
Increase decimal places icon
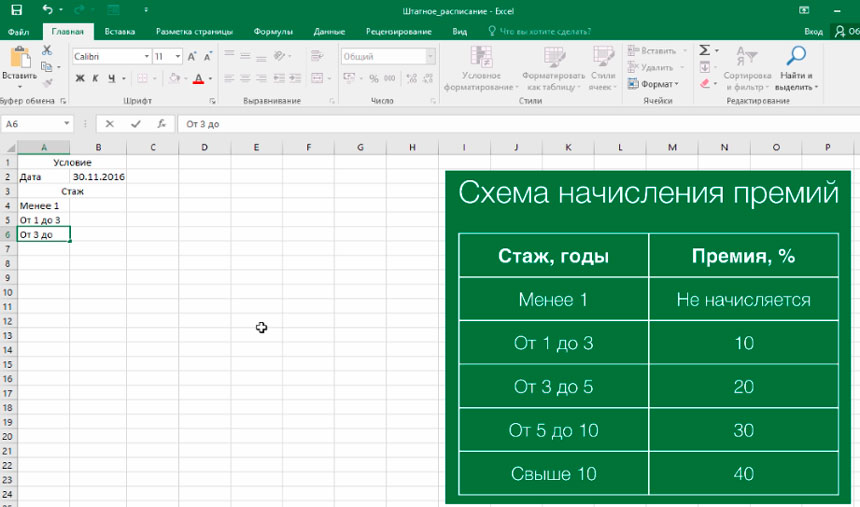coord(412,78)
